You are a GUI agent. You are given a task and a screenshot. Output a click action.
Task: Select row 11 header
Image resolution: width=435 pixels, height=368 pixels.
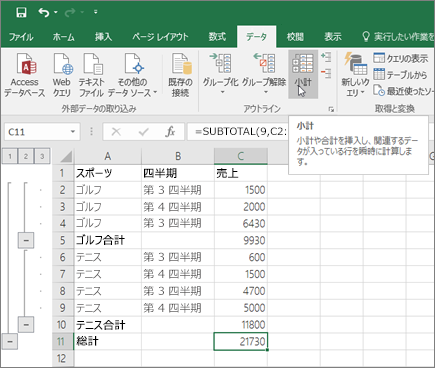pos(63,341)
